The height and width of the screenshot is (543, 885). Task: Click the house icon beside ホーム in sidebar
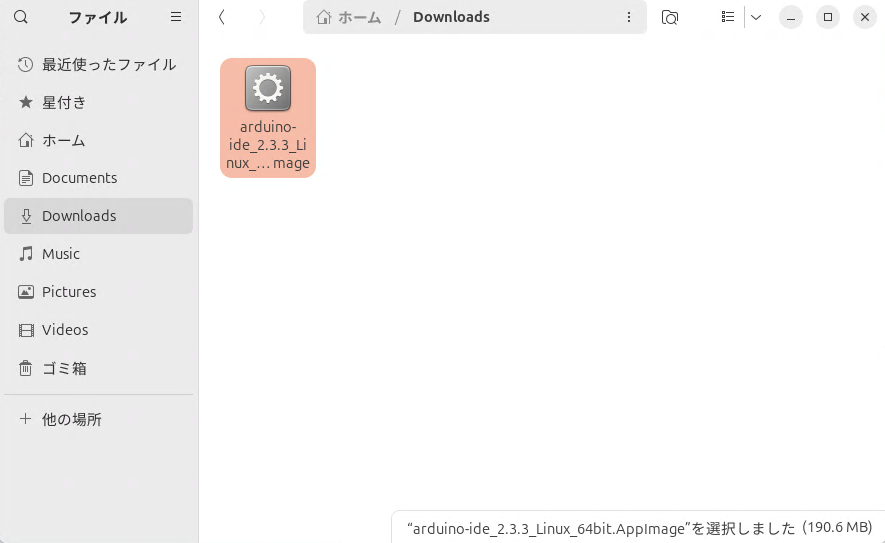[x=25, y=140]
